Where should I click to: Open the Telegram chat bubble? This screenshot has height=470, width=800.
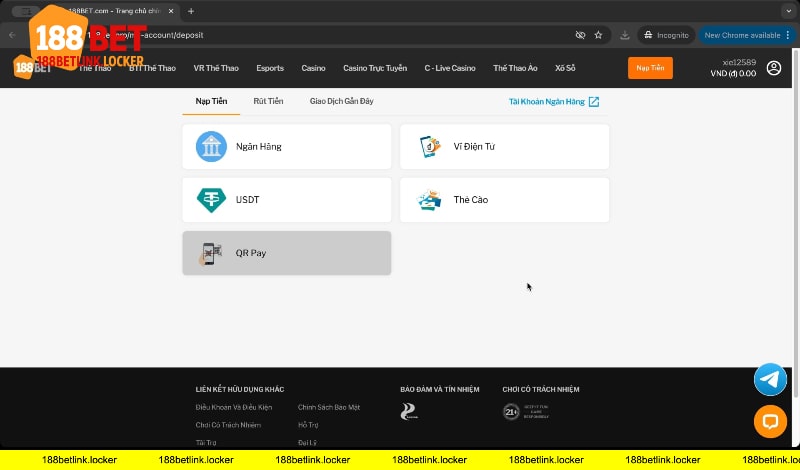770,379
